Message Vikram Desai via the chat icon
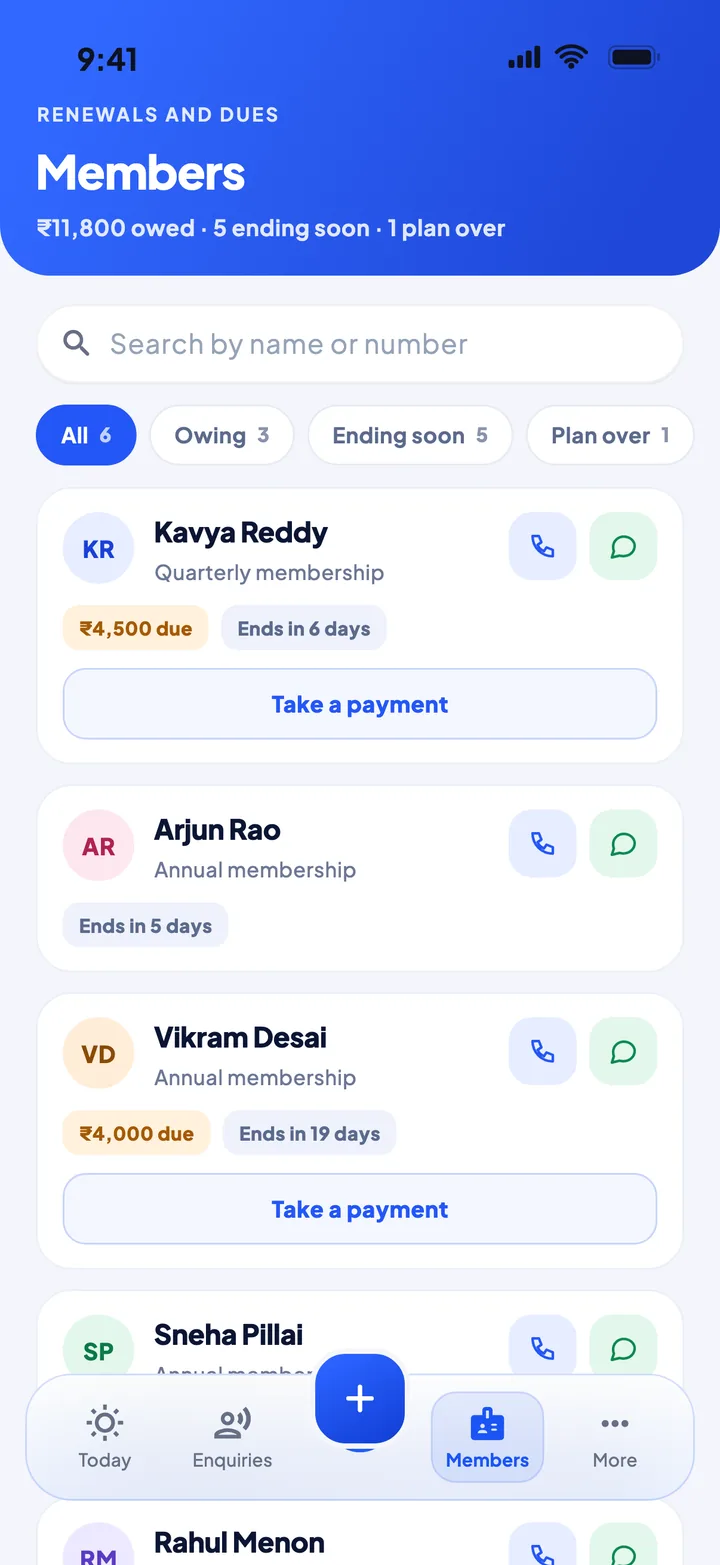The width and height of the screenshot is (720, 1565). point(623,1051)
